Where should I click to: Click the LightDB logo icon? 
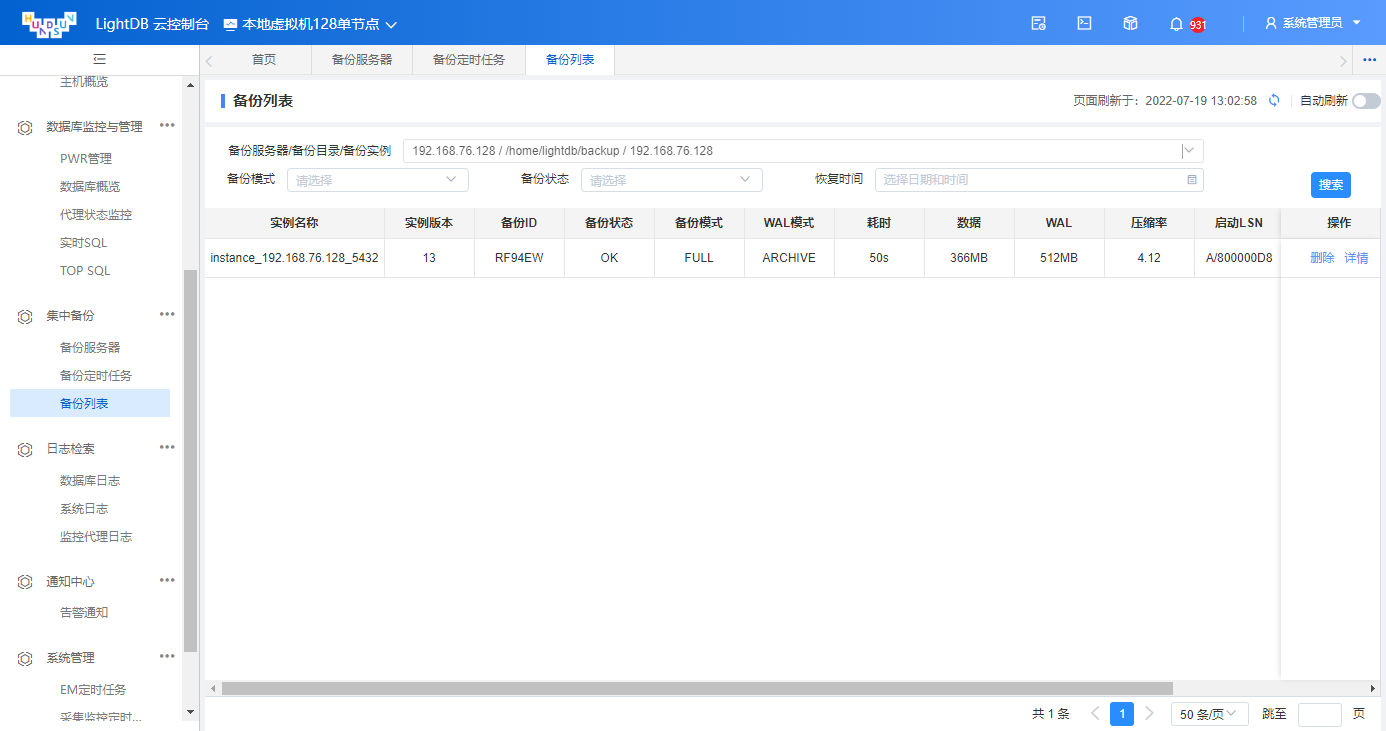[49, 23]
